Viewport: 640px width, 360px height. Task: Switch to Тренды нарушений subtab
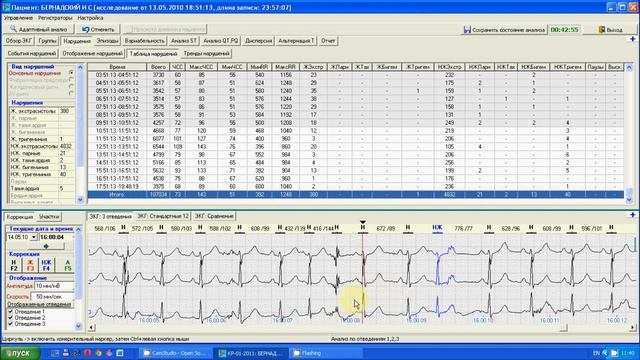pyautogui.click(x=207, y=53)
